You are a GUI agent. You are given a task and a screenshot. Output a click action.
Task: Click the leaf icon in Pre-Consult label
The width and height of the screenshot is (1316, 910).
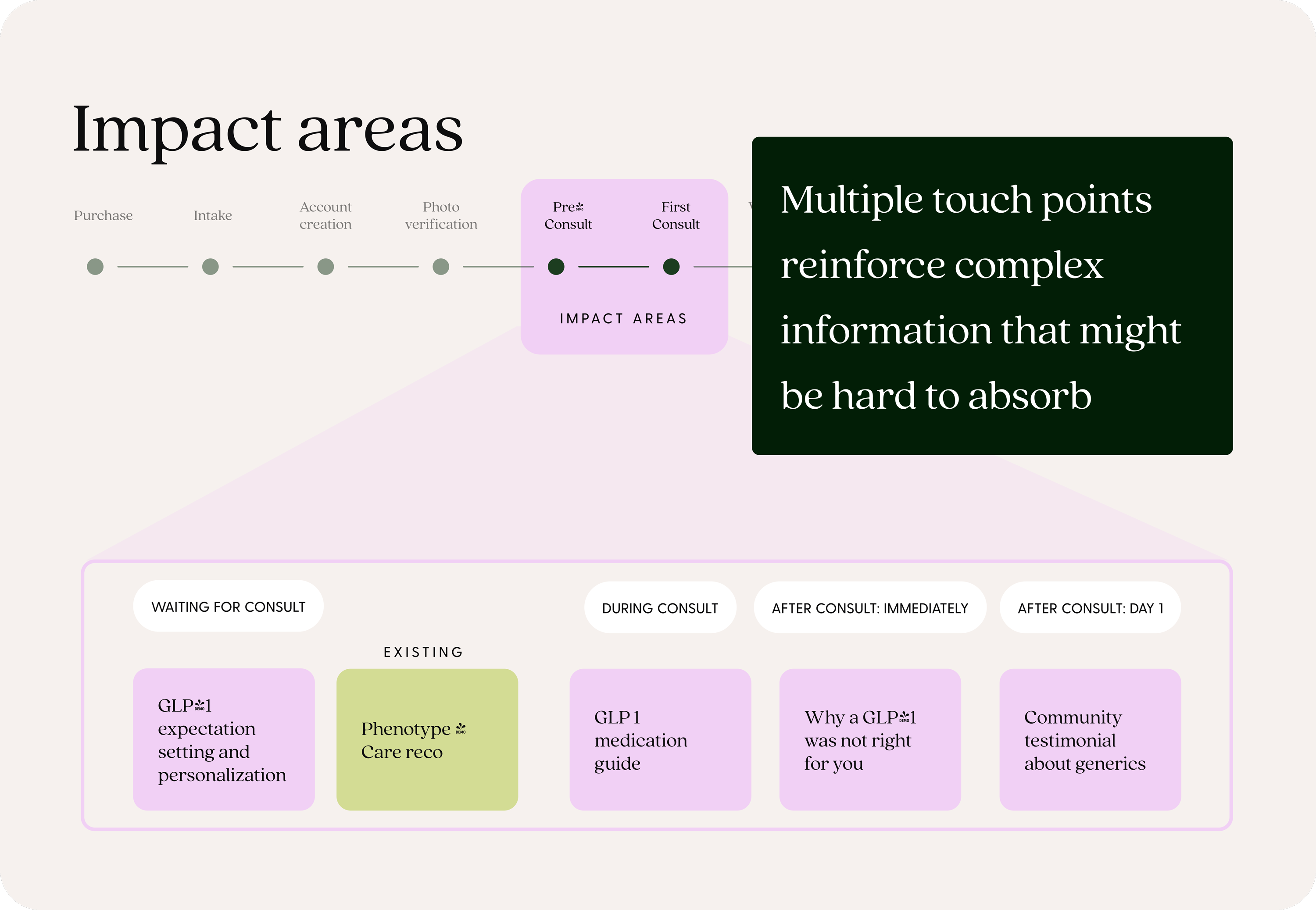579,207
